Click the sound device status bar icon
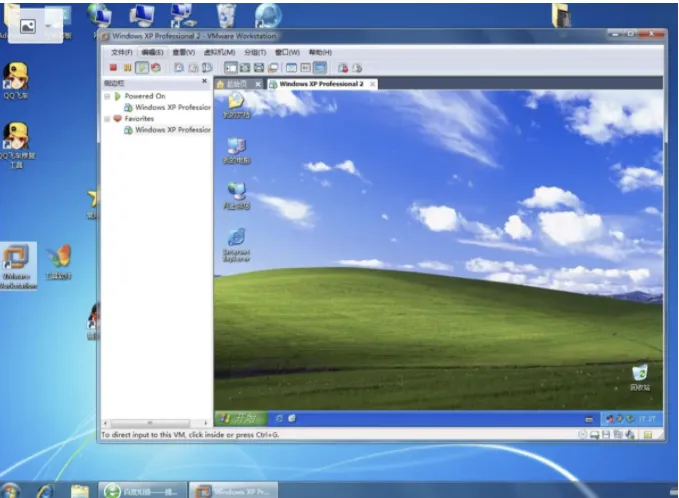 pos(630,434)
